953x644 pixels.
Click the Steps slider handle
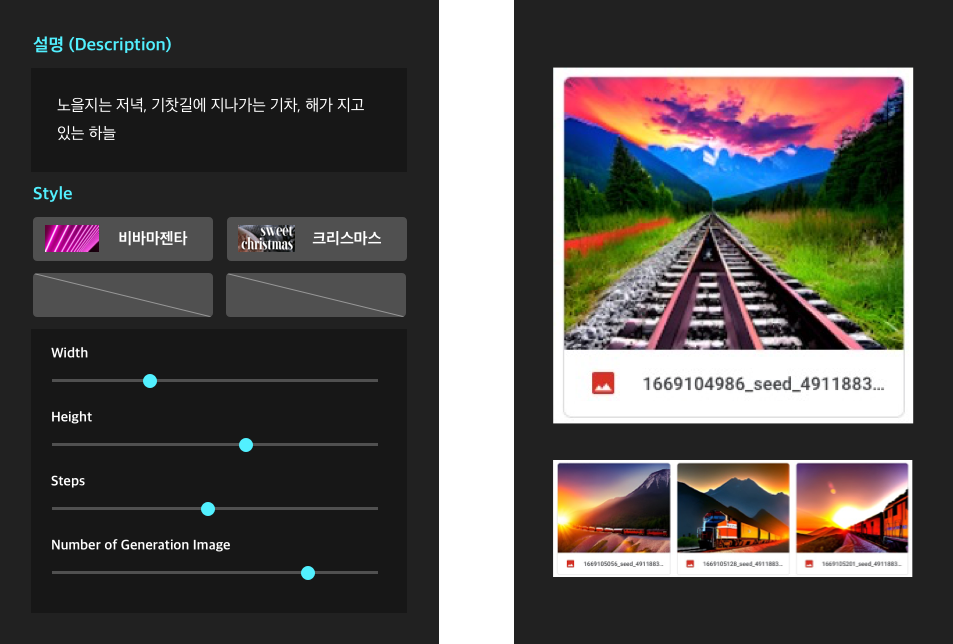[208, 509]
